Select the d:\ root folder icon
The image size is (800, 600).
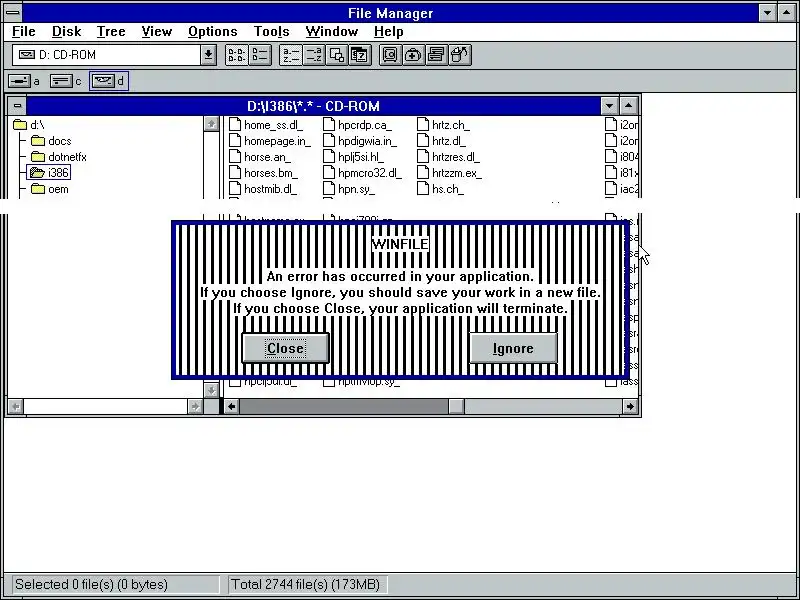tap(20, 124)
